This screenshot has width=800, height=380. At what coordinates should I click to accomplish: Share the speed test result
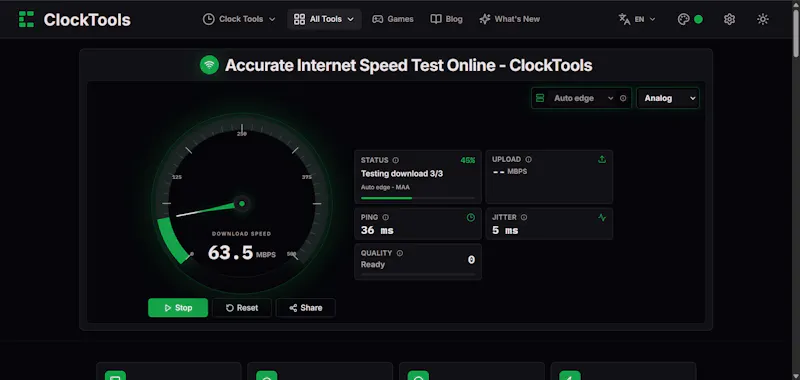click(x=306, y=308)
